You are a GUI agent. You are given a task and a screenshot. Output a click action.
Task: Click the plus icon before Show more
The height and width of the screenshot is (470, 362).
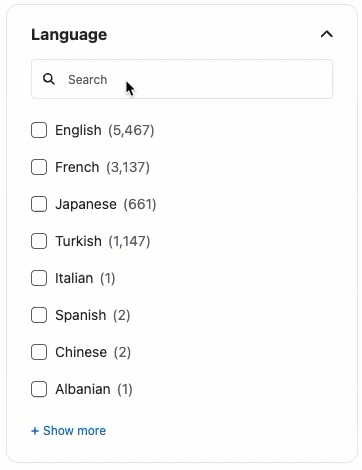pyautogui.click(x=35, y=431)
